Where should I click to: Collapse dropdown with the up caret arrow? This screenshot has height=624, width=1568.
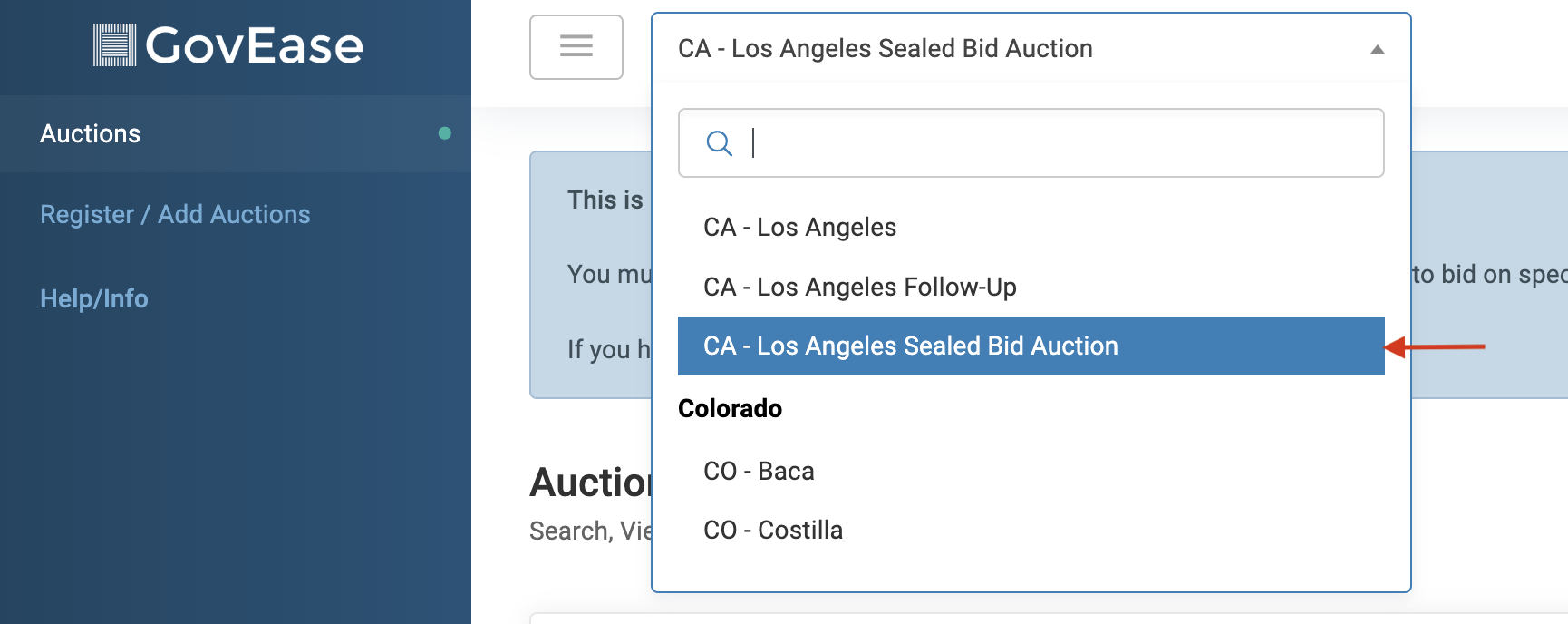click(x=1377, y=49)
